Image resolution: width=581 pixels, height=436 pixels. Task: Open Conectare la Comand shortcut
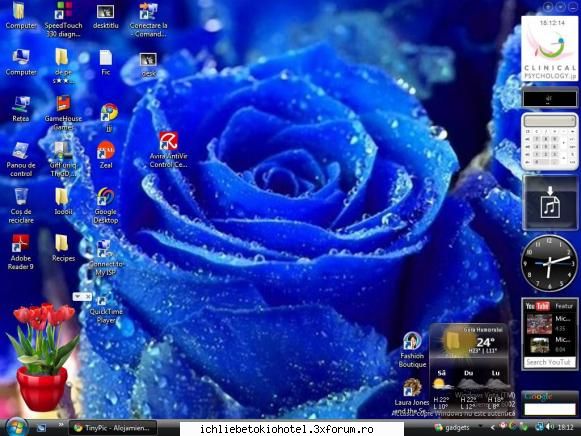148,19
